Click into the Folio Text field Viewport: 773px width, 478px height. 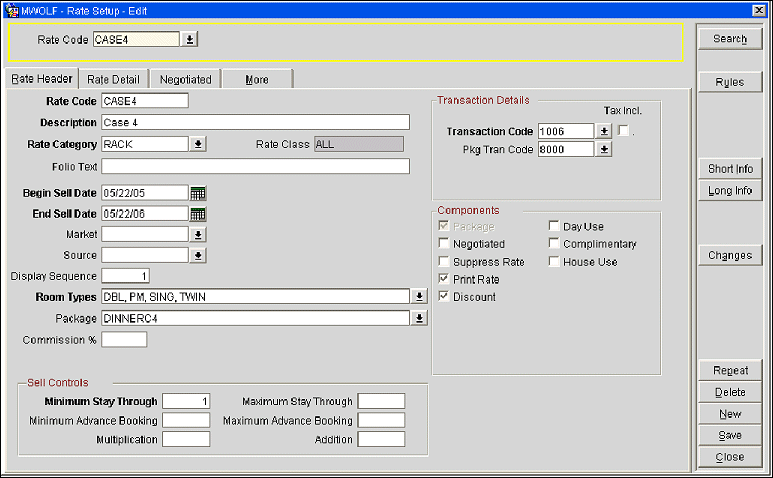(x=255, y=166)
